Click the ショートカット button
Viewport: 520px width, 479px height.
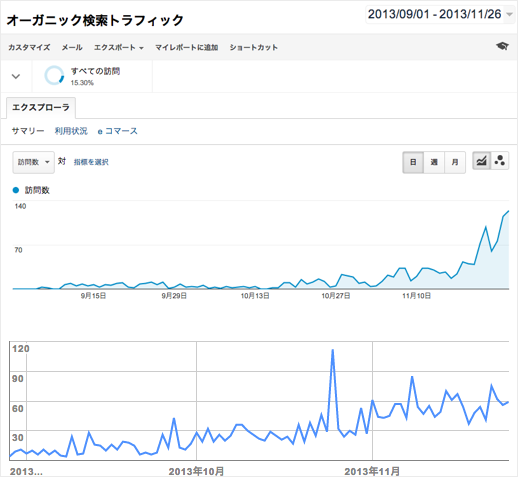click(x=254, y=47)
